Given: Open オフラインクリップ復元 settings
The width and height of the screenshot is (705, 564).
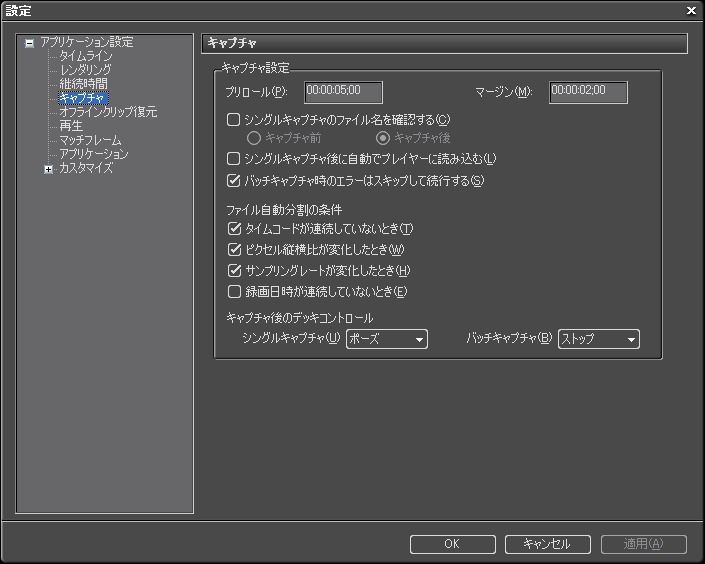Looking at the screenshot, I should pos(108,112).
